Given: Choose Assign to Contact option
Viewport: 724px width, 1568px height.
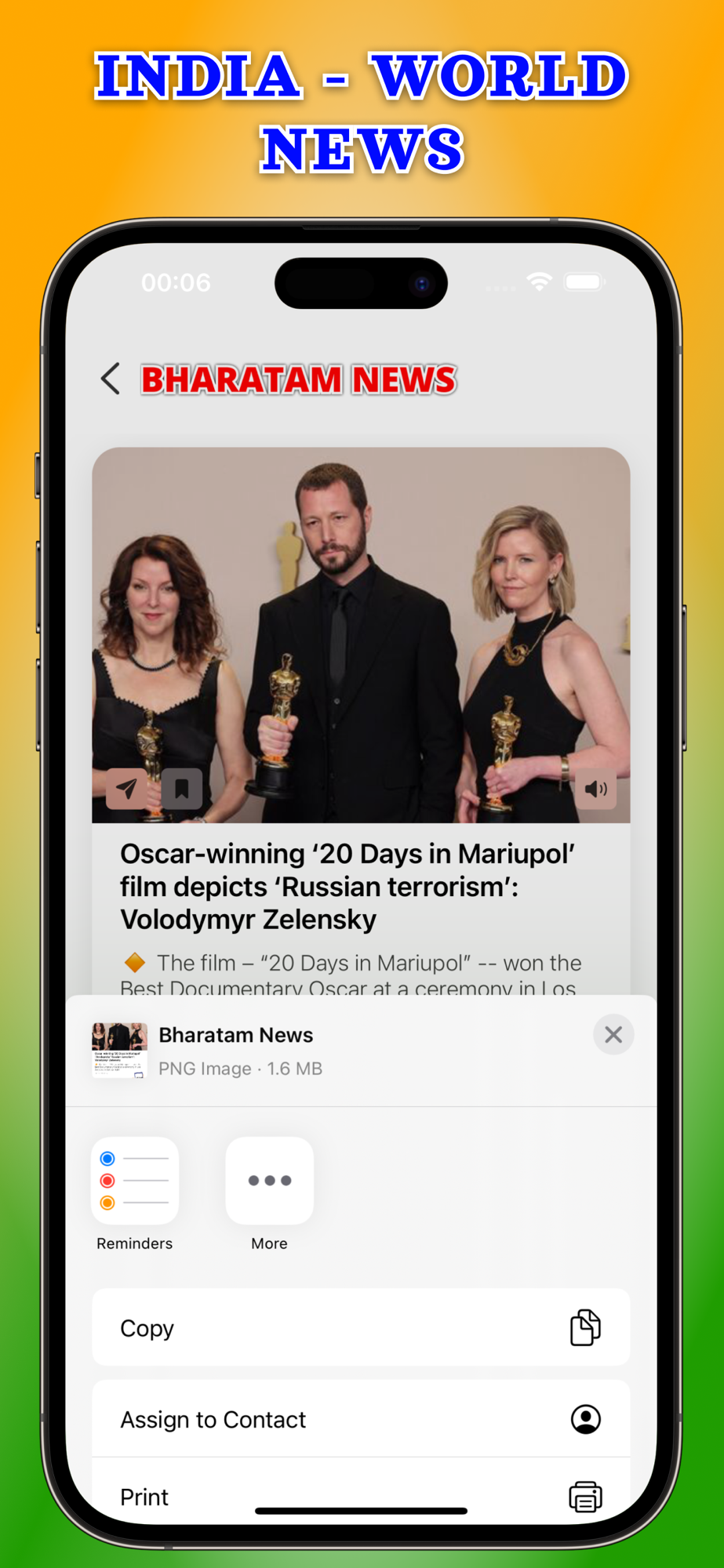Looking at the screenshot, I should pos(361,1419).
